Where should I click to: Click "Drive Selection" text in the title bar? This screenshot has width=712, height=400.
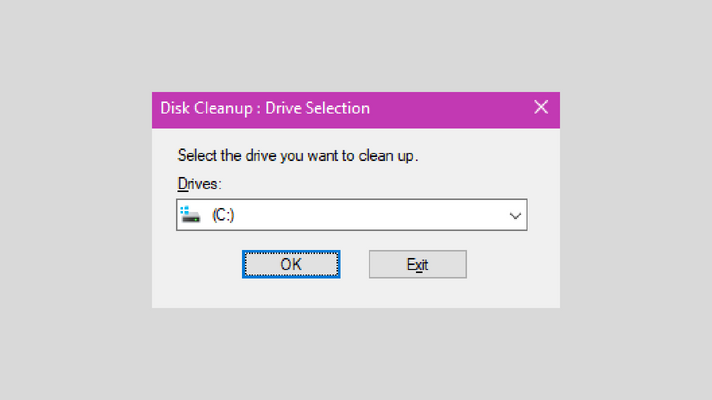click(317, 109)
